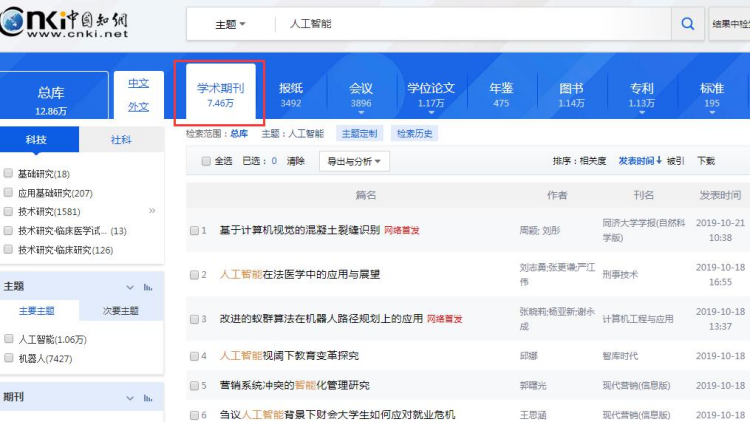This screenshot has height=422, width=750.
Task: Click the CNKI logo at top left
Action: (x=65, y=22)
